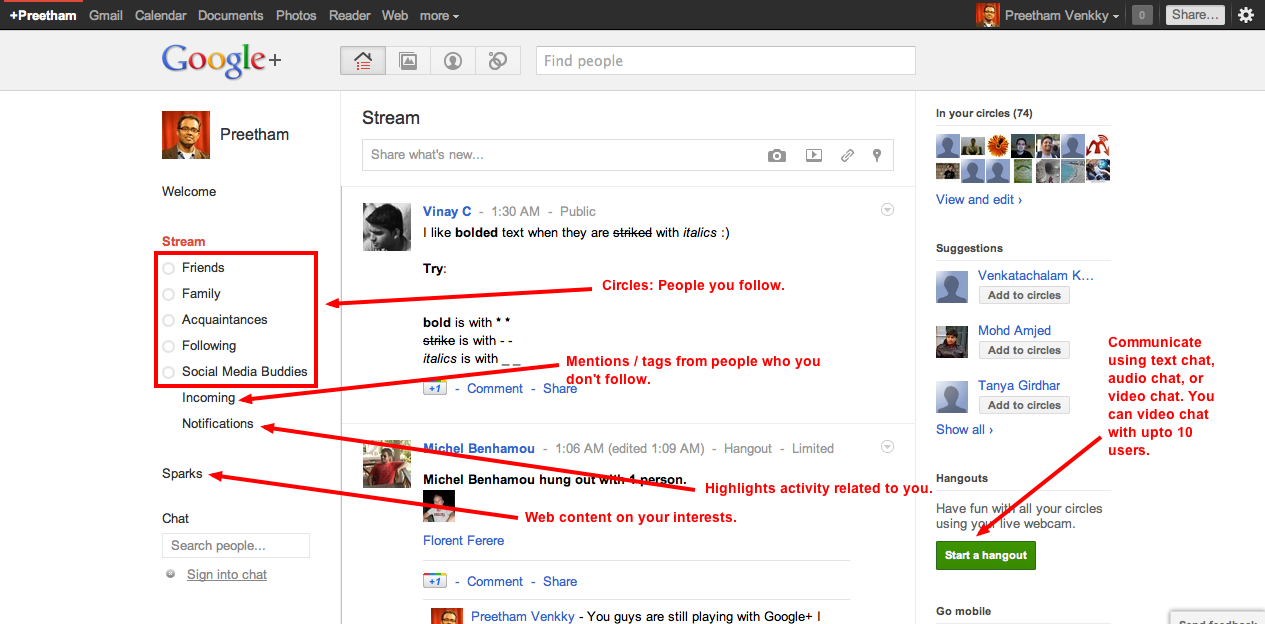Open Preetham Venkky comment author link

tap(523, 616)
